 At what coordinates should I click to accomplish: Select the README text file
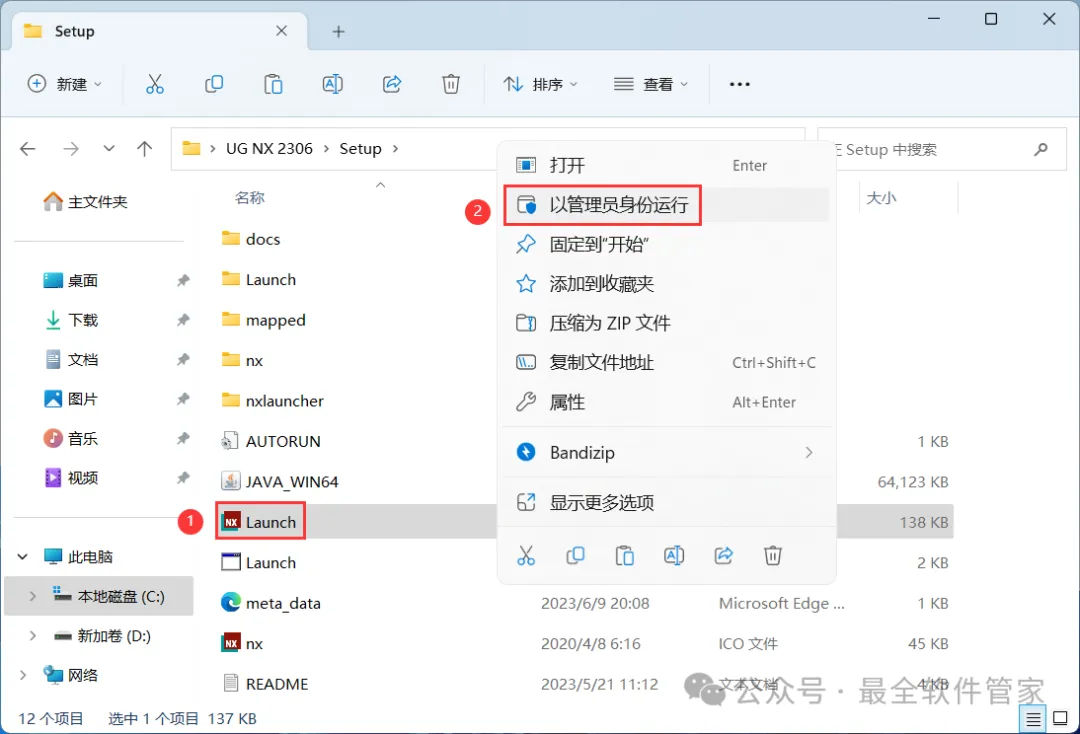click(264, 684)
